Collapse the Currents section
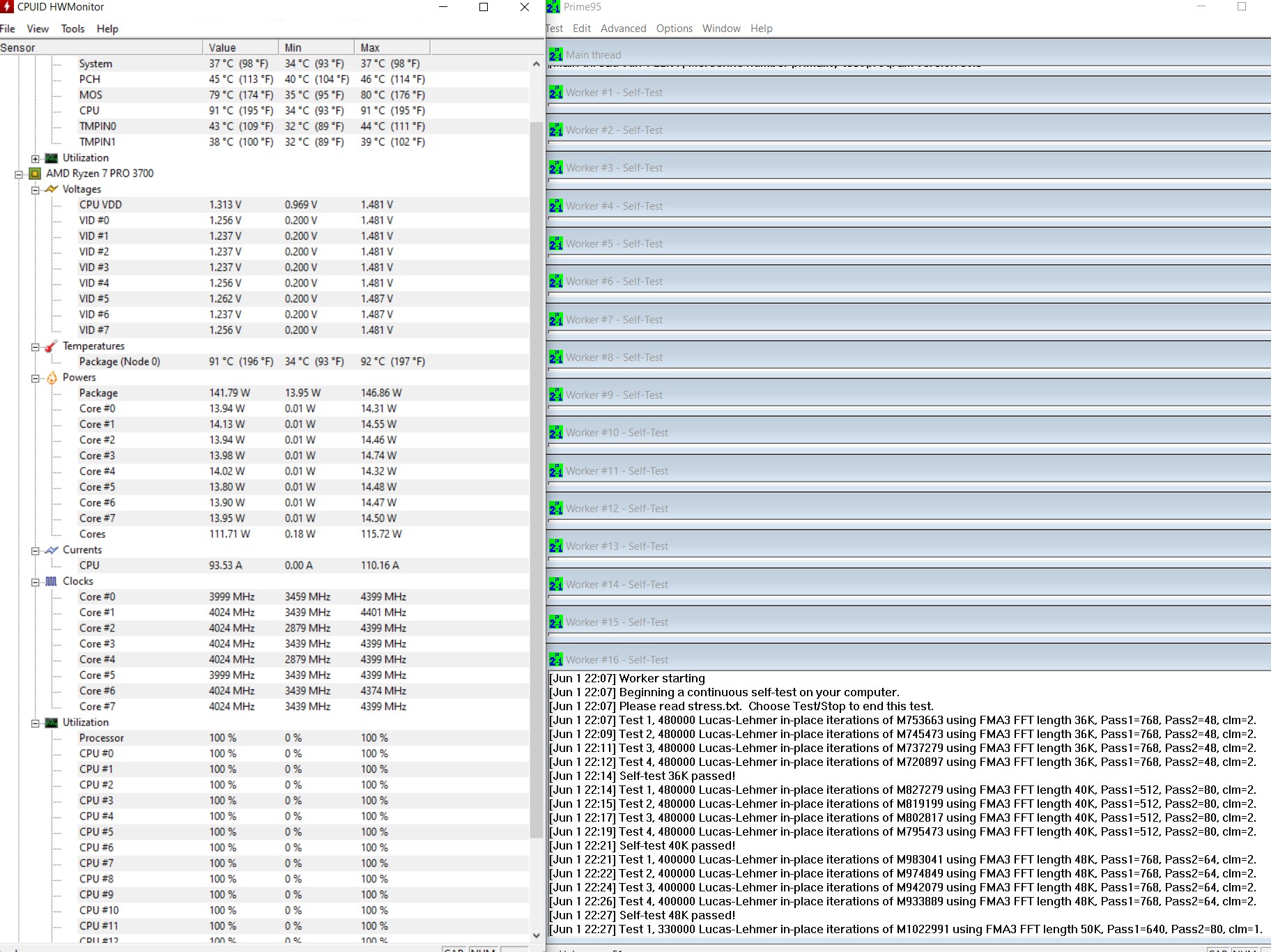The image size is (1271, 952). 35,551
